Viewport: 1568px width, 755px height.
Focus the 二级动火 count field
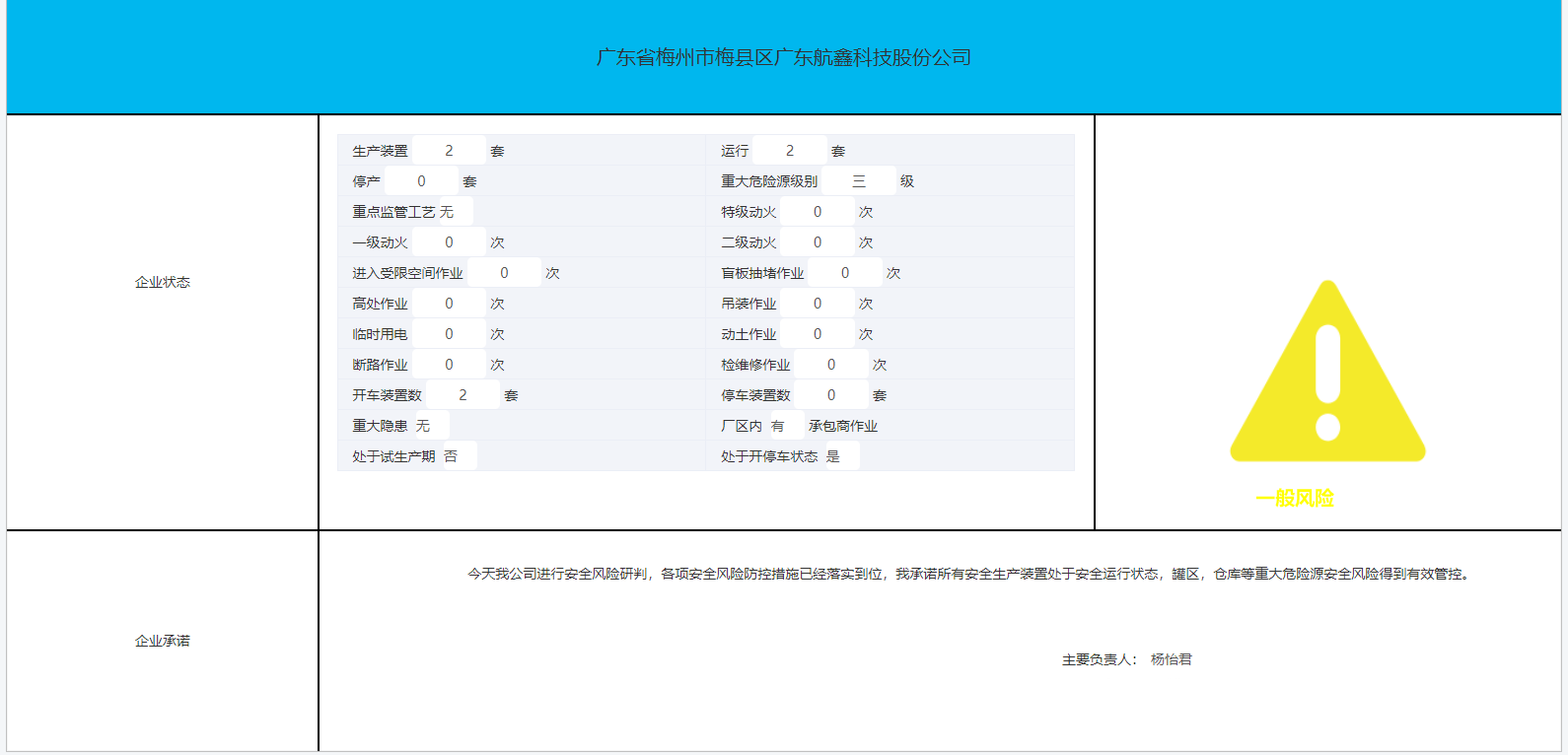point(817,242)
